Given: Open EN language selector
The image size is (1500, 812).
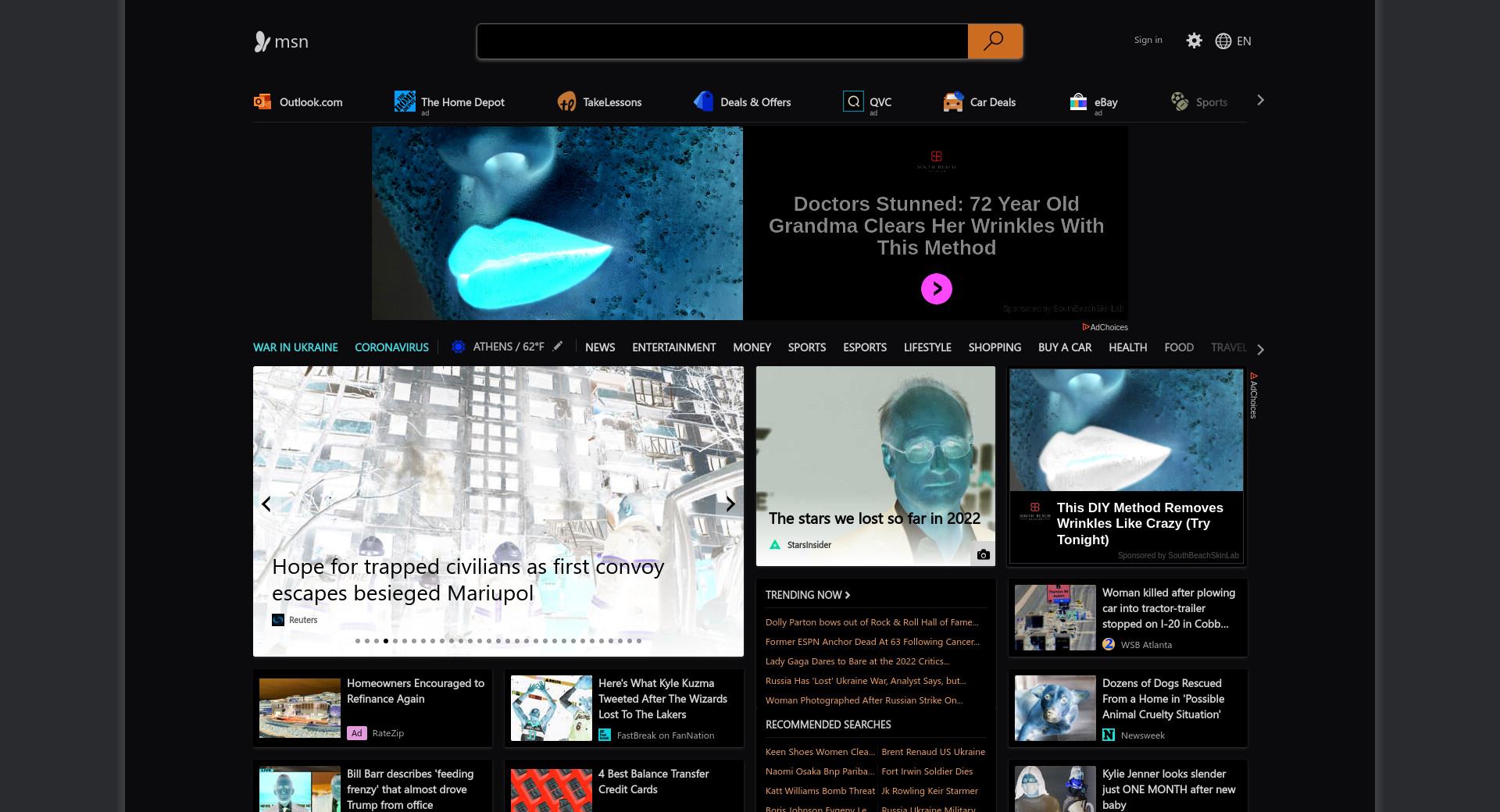Looking at the screenshot, I should coord(1244,41).
